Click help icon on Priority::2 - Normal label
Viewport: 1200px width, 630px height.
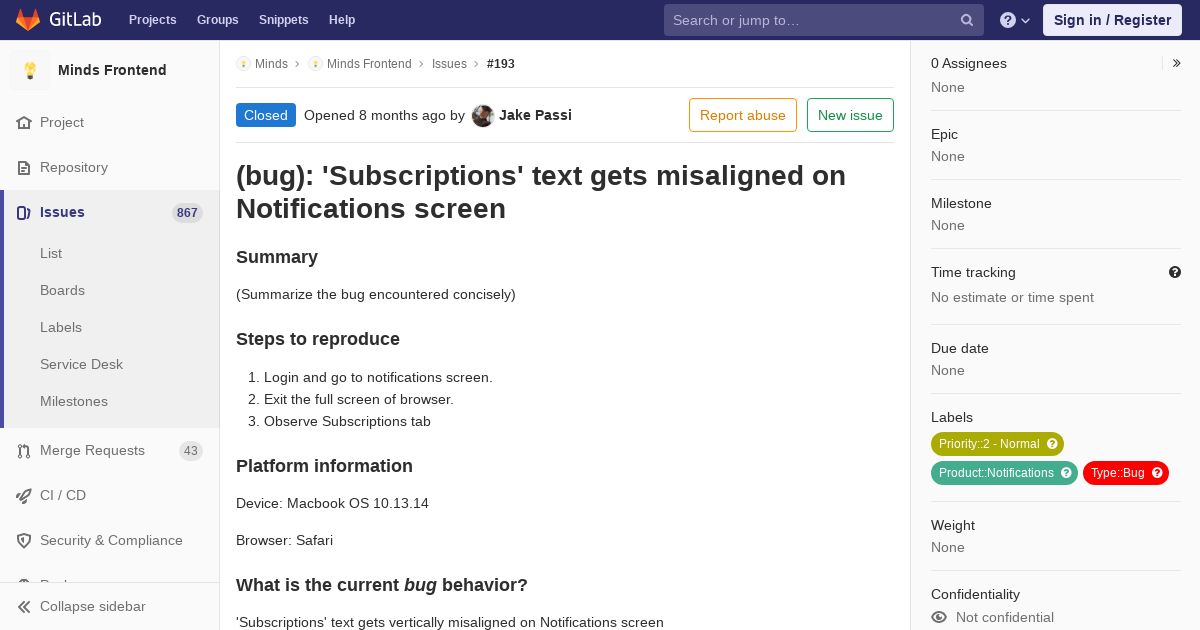[x=1052, y=444]
